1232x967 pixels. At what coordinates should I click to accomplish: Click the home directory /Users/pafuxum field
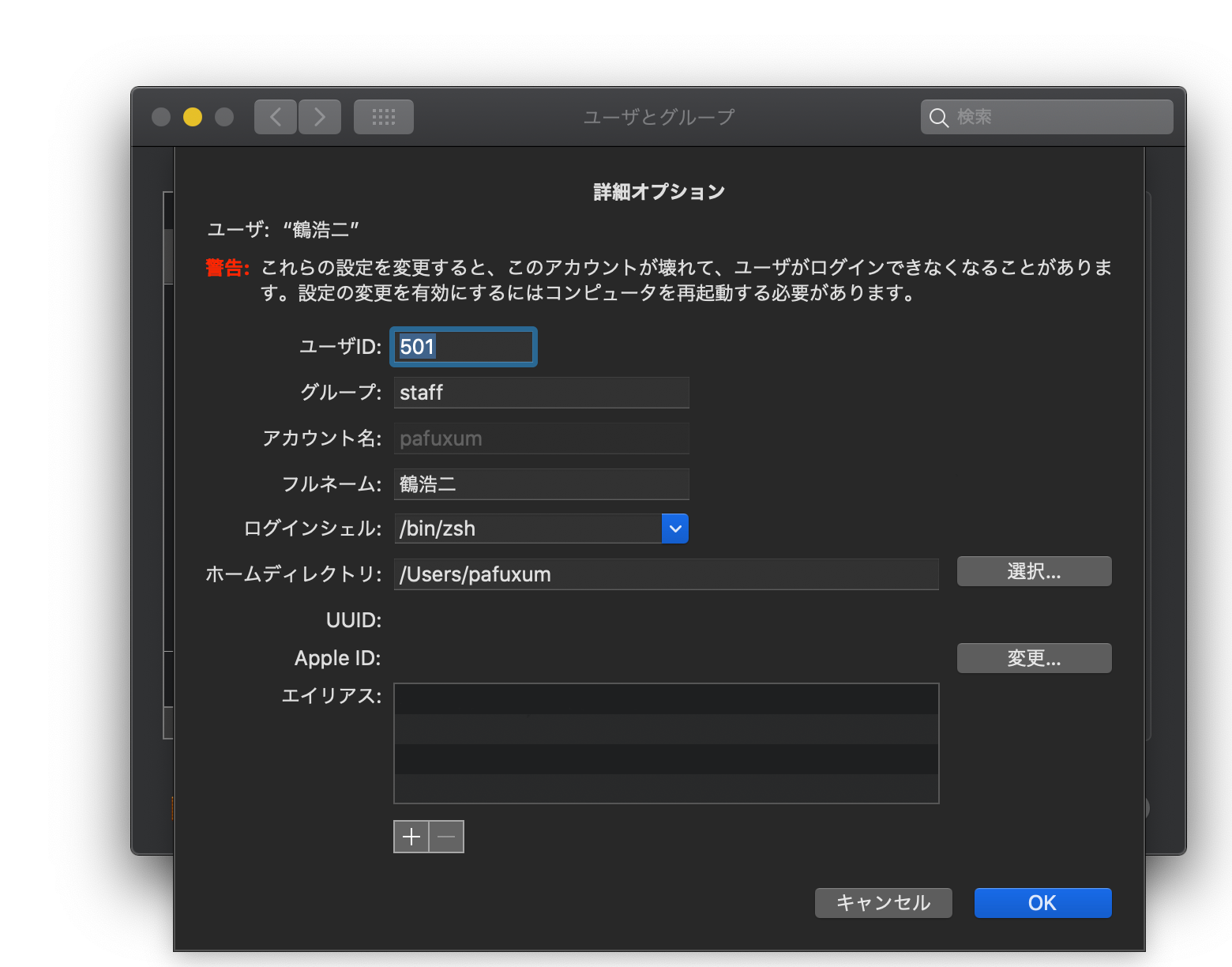[x=666, y=574]
